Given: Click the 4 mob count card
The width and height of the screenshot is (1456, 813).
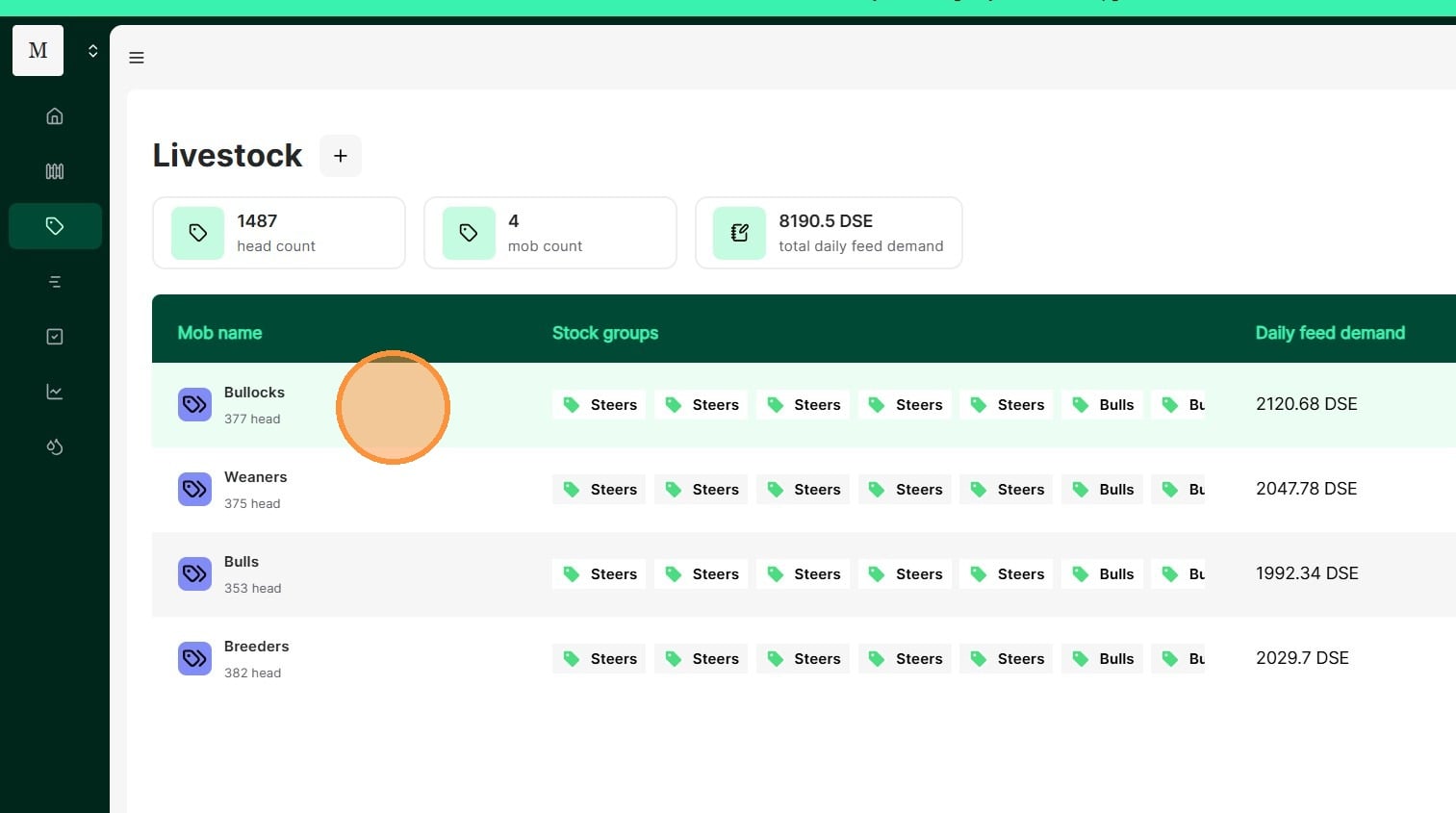Looking at the screenshot, I should pyautogui.click(x=550, y=233).
